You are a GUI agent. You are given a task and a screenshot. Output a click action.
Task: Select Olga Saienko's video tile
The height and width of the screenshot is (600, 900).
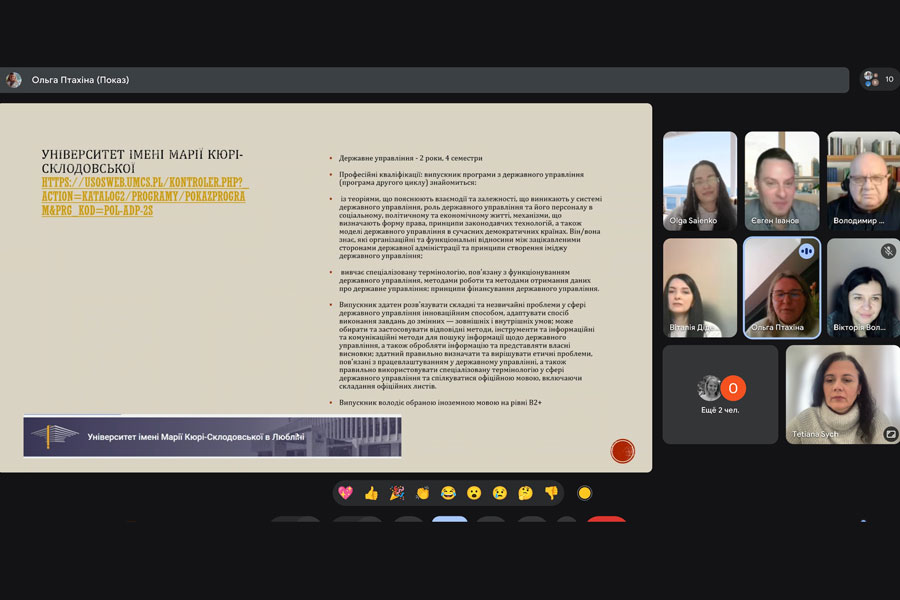(700, 181)
